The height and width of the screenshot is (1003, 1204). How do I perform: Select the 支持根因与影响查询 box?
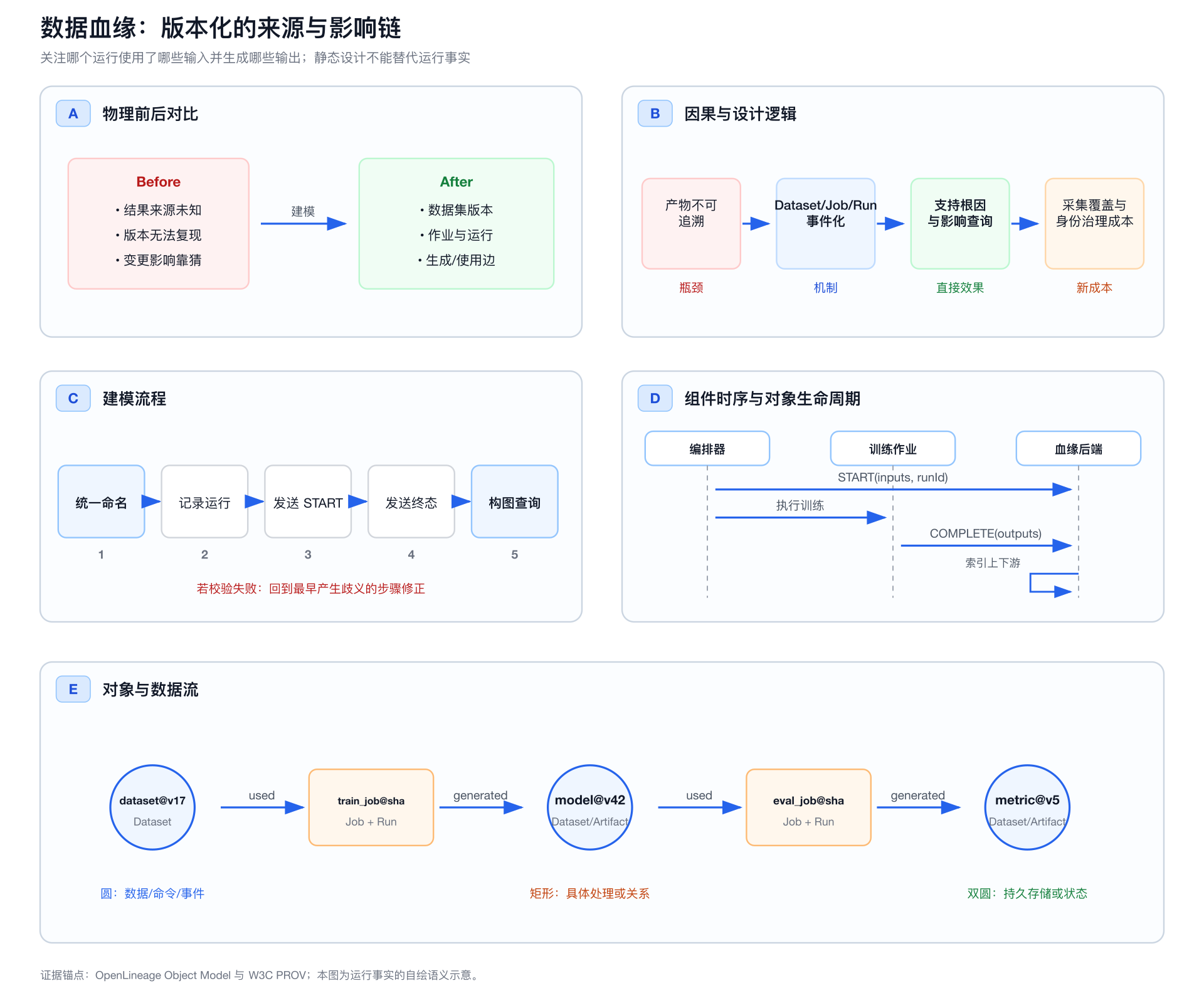(x=960, y=224)
